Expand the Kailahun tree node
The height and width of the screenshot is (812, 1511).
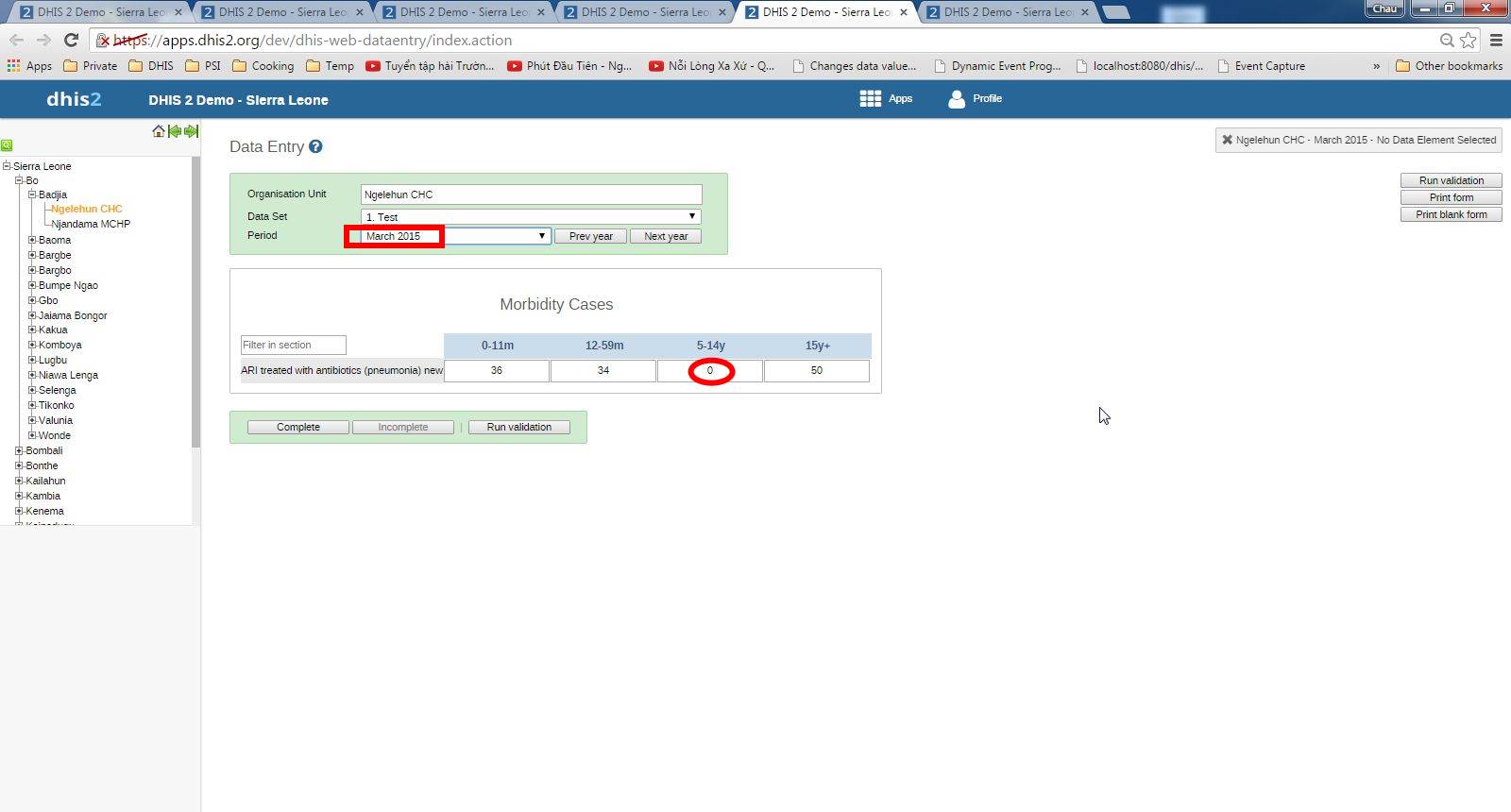[x=19, y=481]
